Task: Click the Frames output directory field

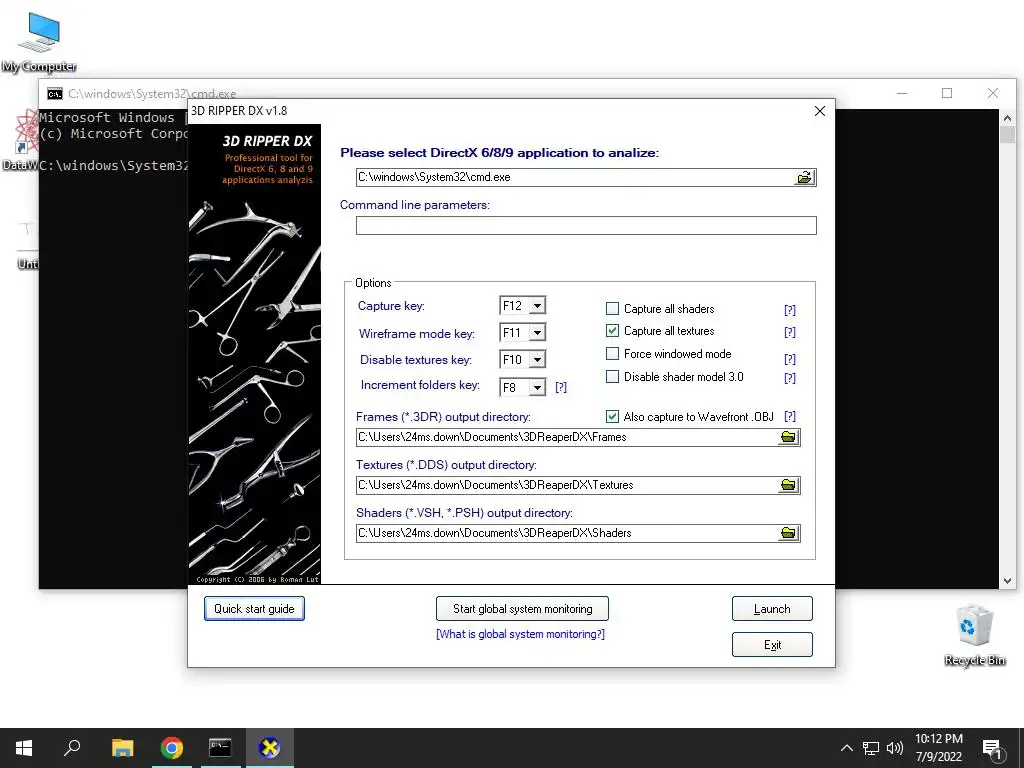Action: click(x=567, y=437)
